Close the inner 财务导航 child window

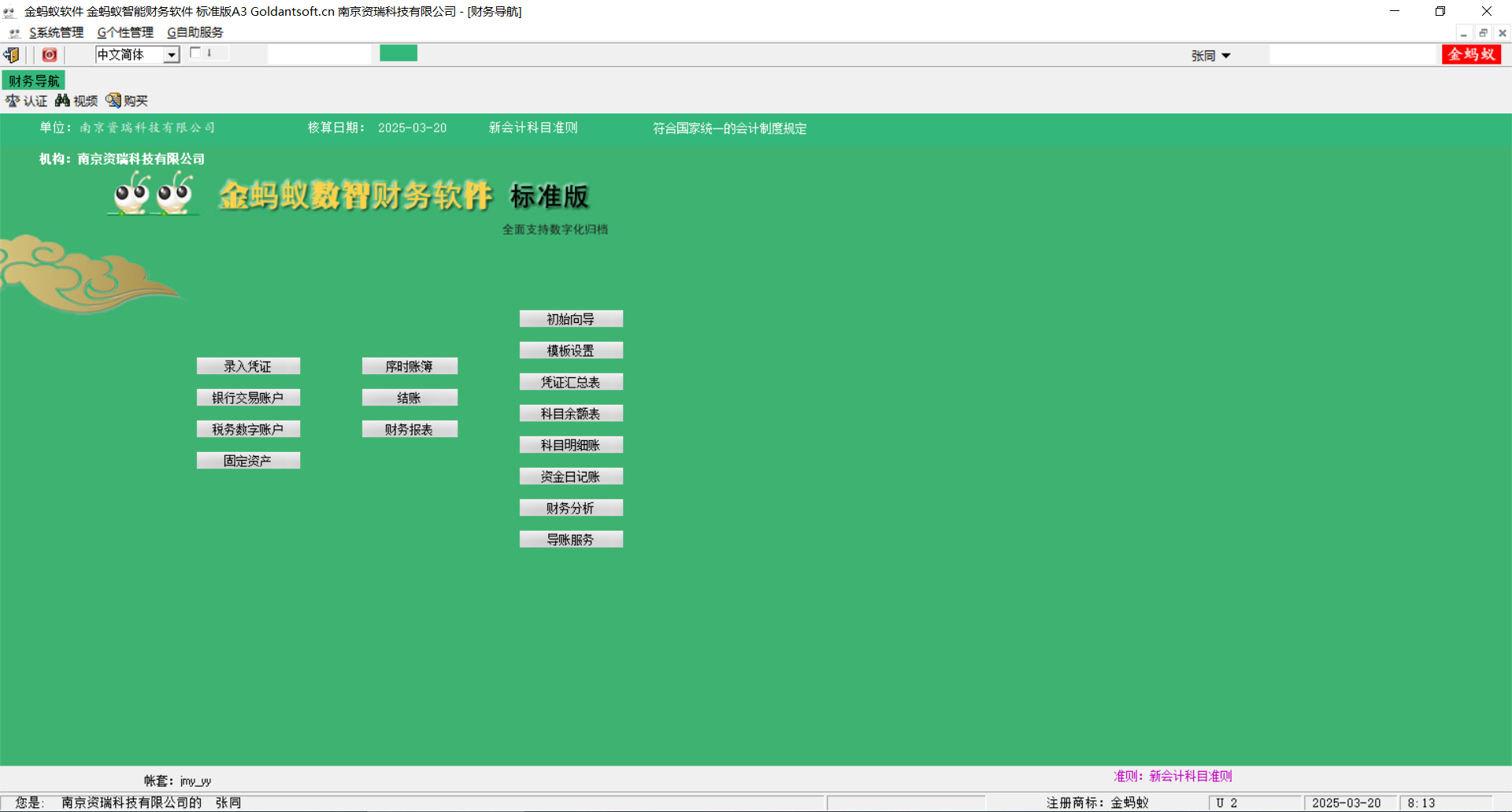1503,33
